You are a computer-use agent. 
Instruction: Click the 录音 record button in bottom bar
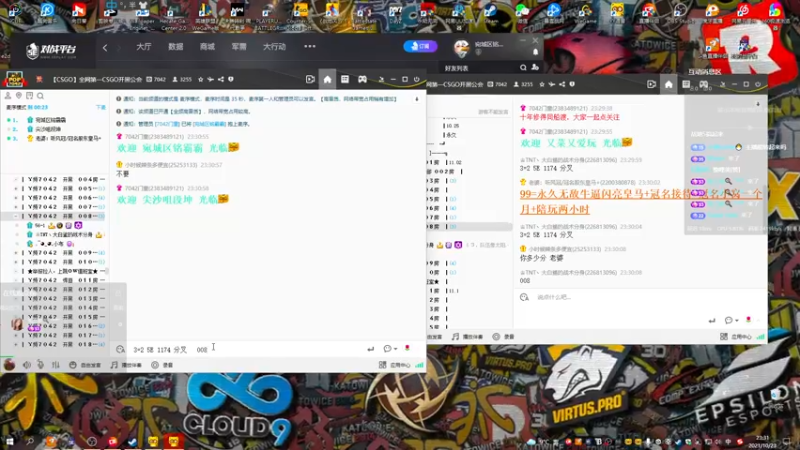163,365
